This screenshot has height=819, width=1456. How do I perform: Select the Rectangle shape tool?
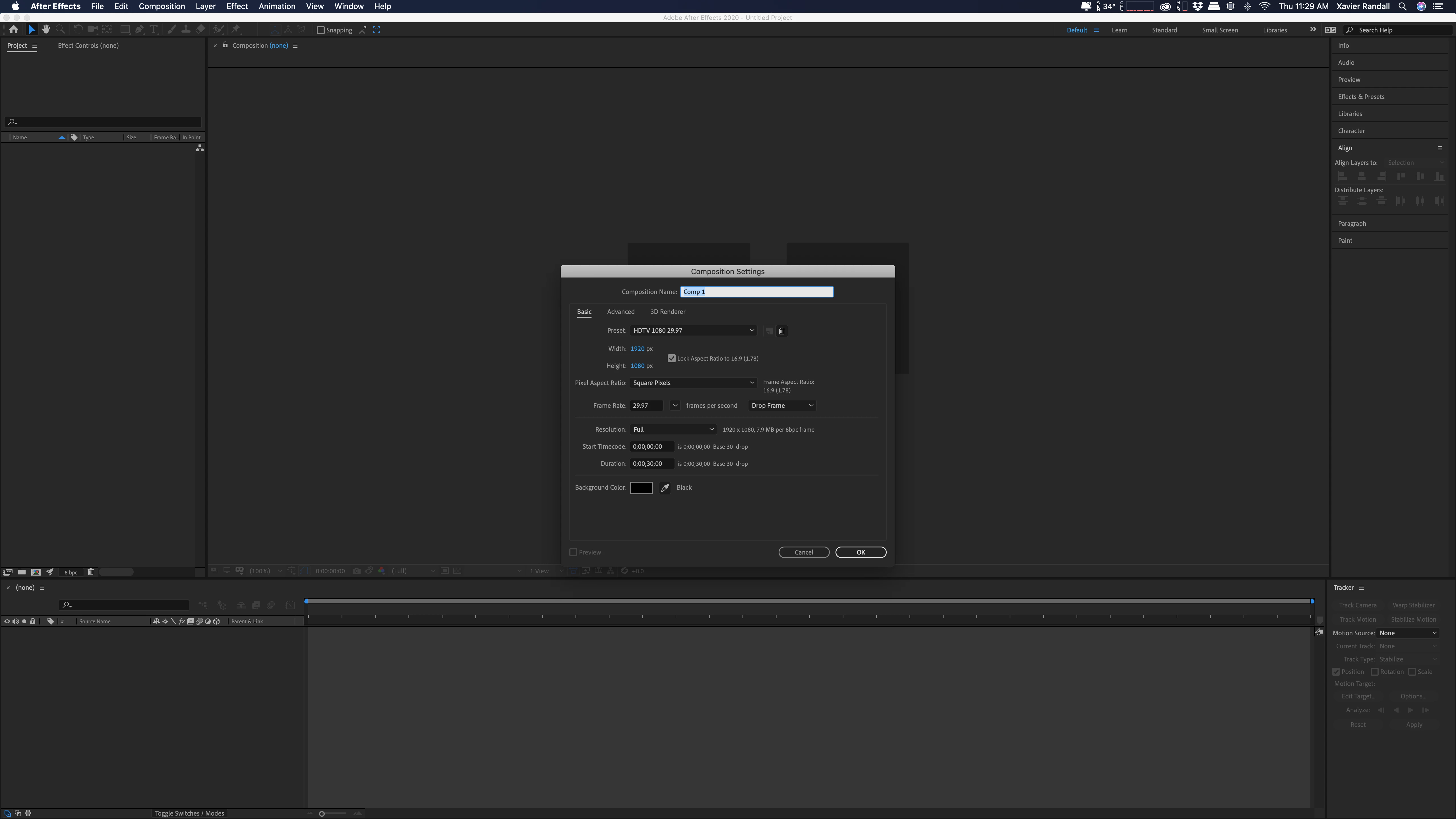pos(124,29)
